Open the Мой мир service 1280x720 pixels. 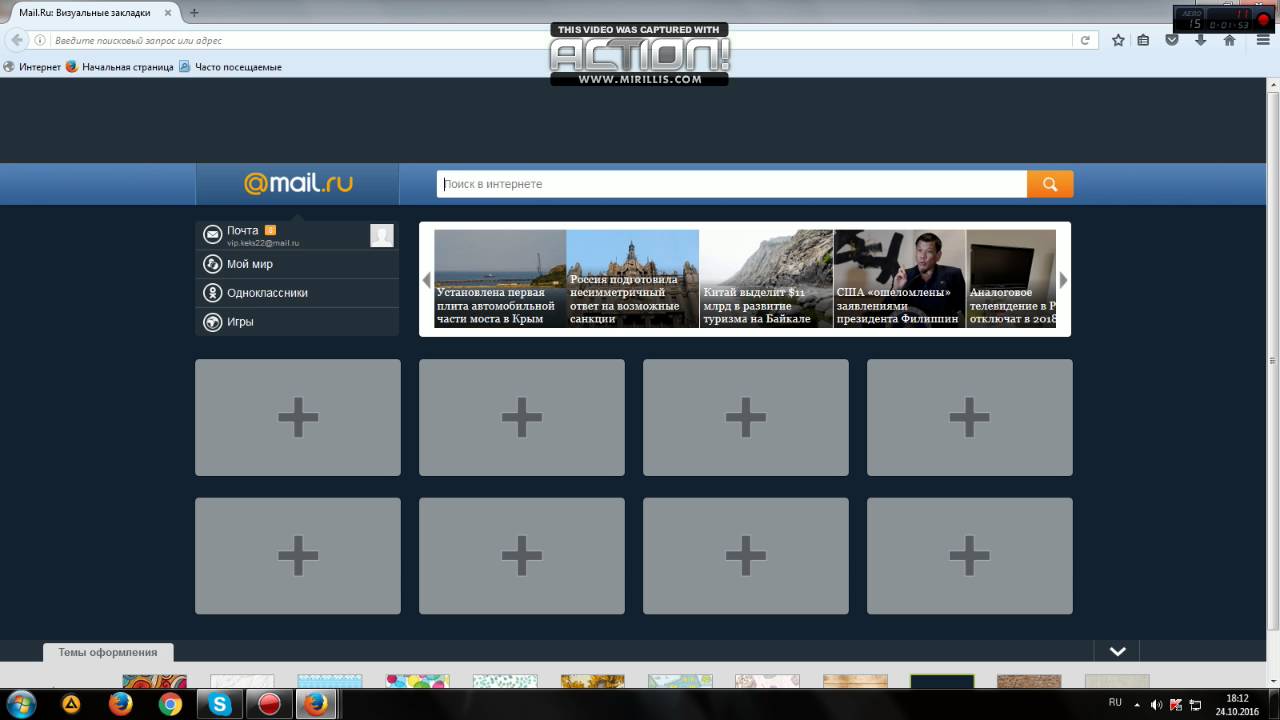pyautogui.click(x=249, y=264)
